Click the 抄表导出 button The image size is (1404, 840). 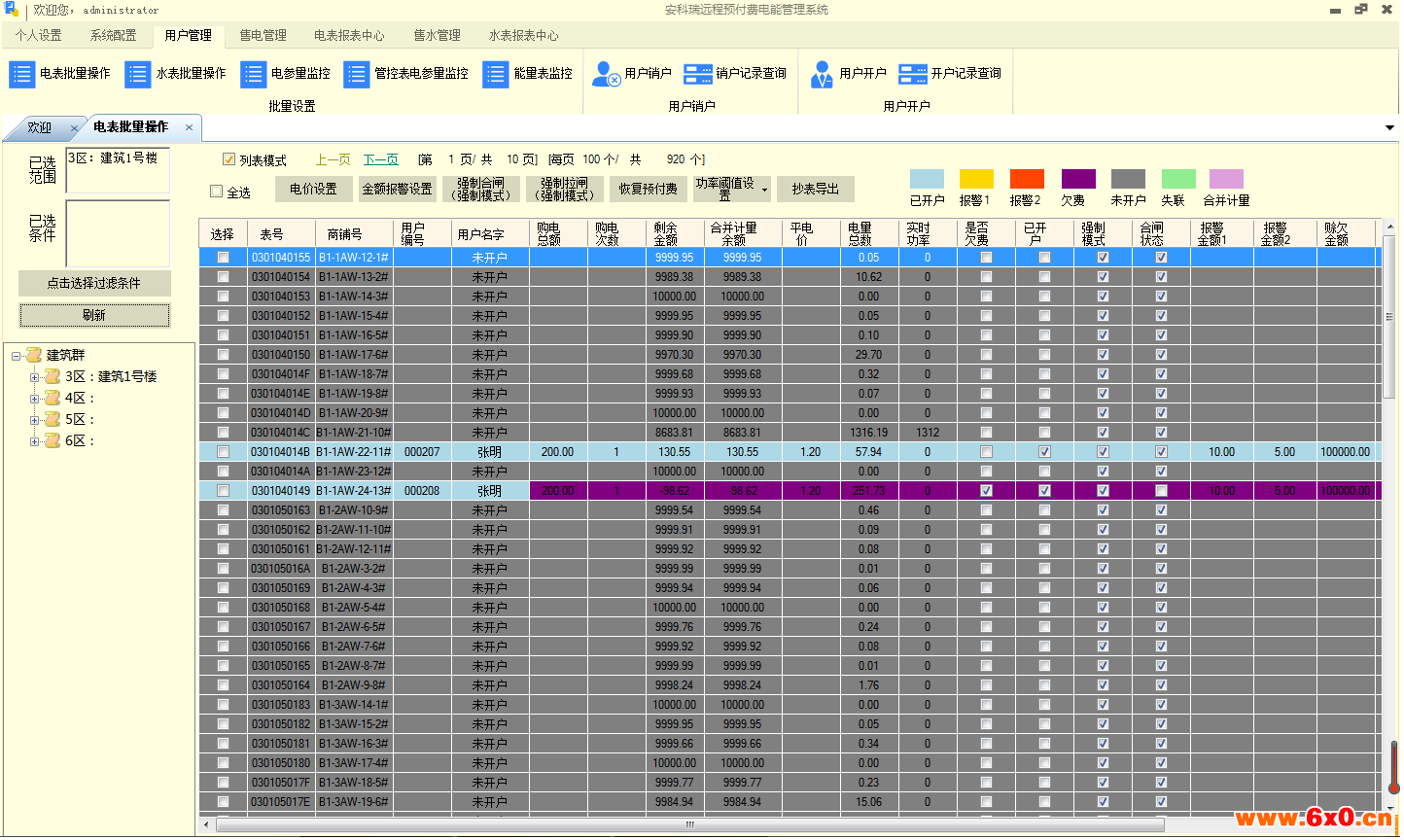coord(815,189)
